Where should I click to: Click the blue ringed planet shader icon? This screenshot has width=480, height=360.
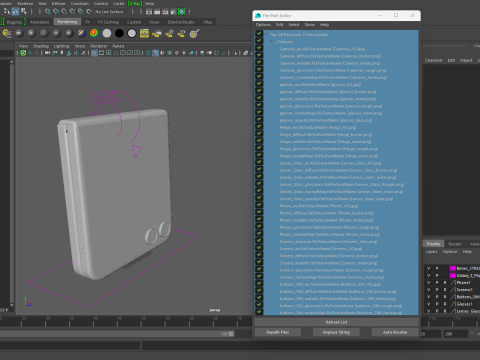coord(82,33)
